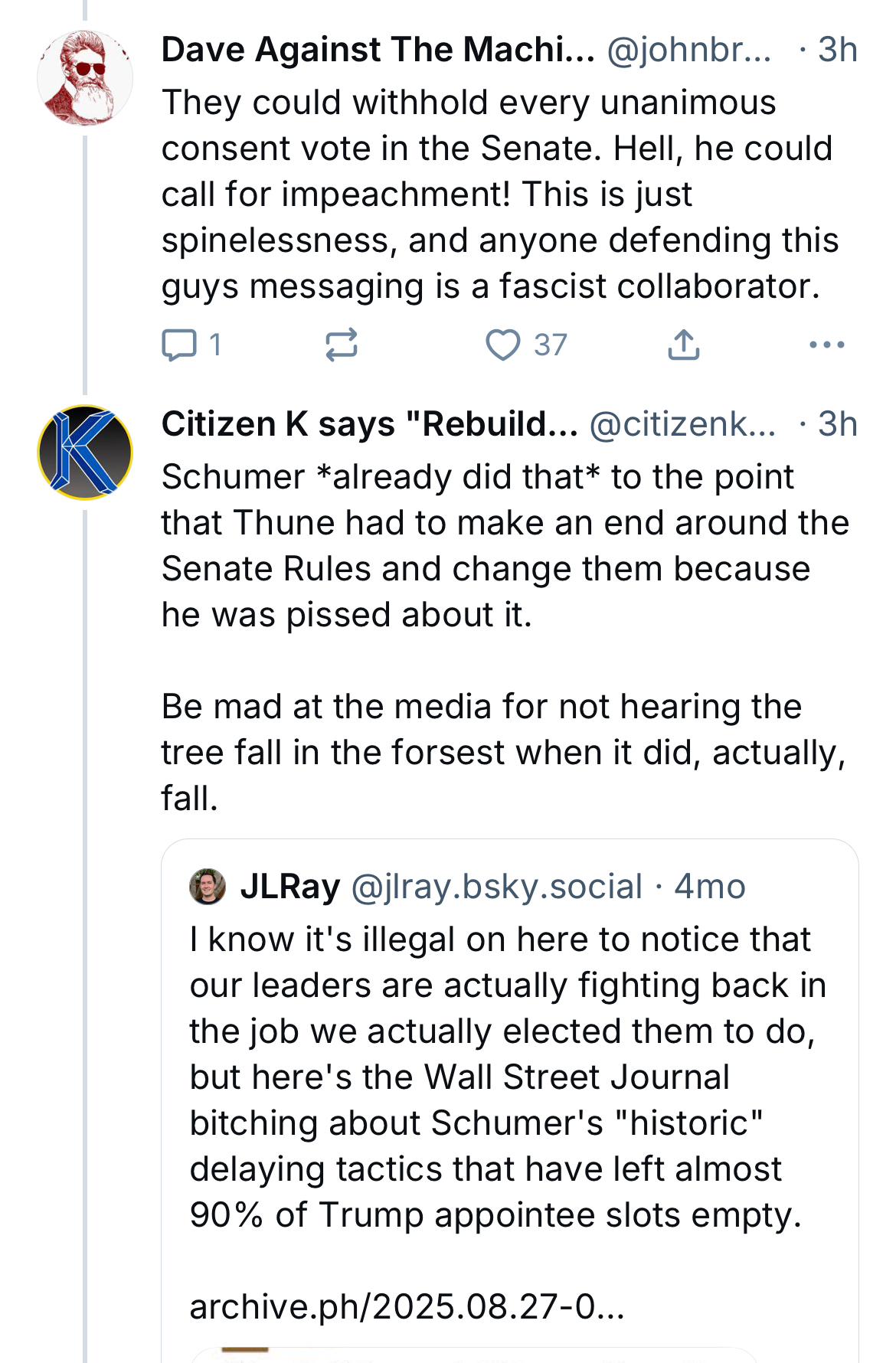The height and width of the screenshot is (1363, 896).
Task: Open Dave Against The Machine's display name
Action: click(x=378, y=50)
